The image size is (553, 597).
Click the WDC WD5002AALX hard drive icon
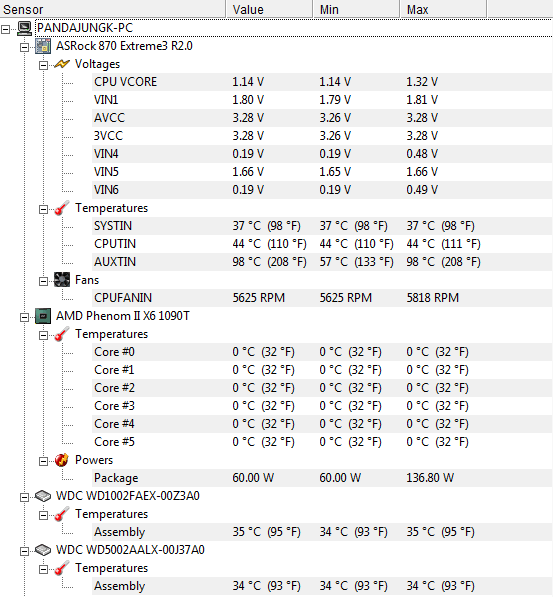pos(43,550)
